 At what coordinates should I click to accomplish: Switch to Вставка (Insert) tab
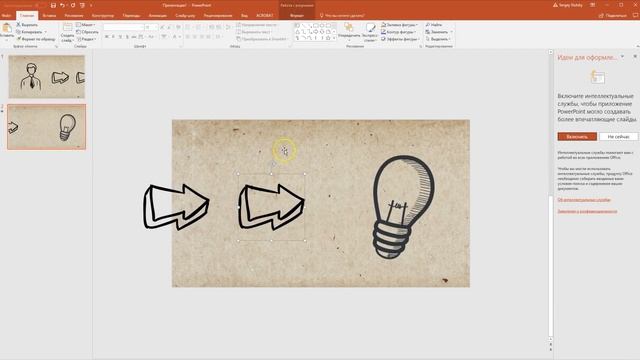[49, 16]
